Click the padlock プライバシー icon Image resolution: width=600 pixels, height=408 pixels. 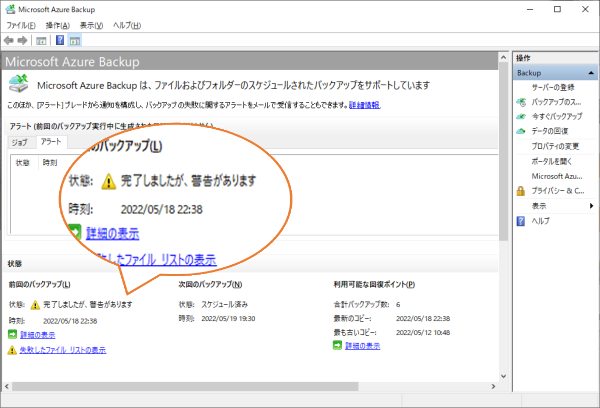(x=521, y=191)
